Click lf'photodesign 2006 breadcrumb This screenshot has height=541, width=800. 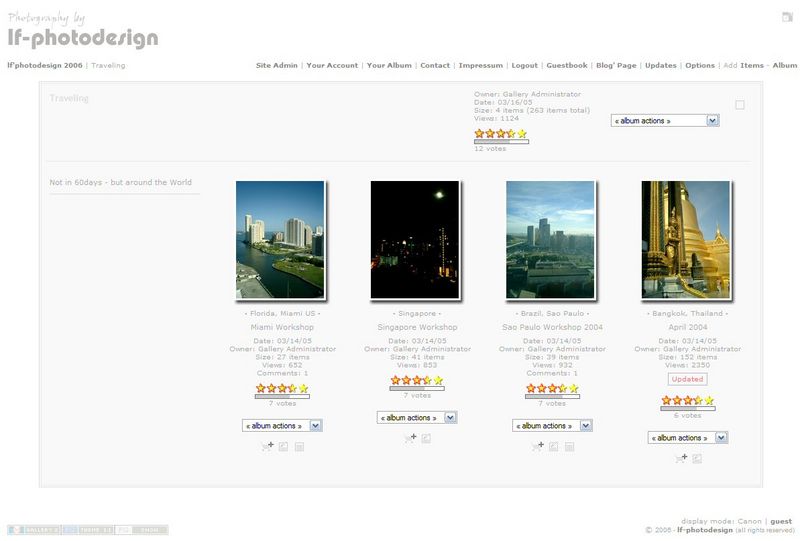pyautogui.click(x=45, y=65)
